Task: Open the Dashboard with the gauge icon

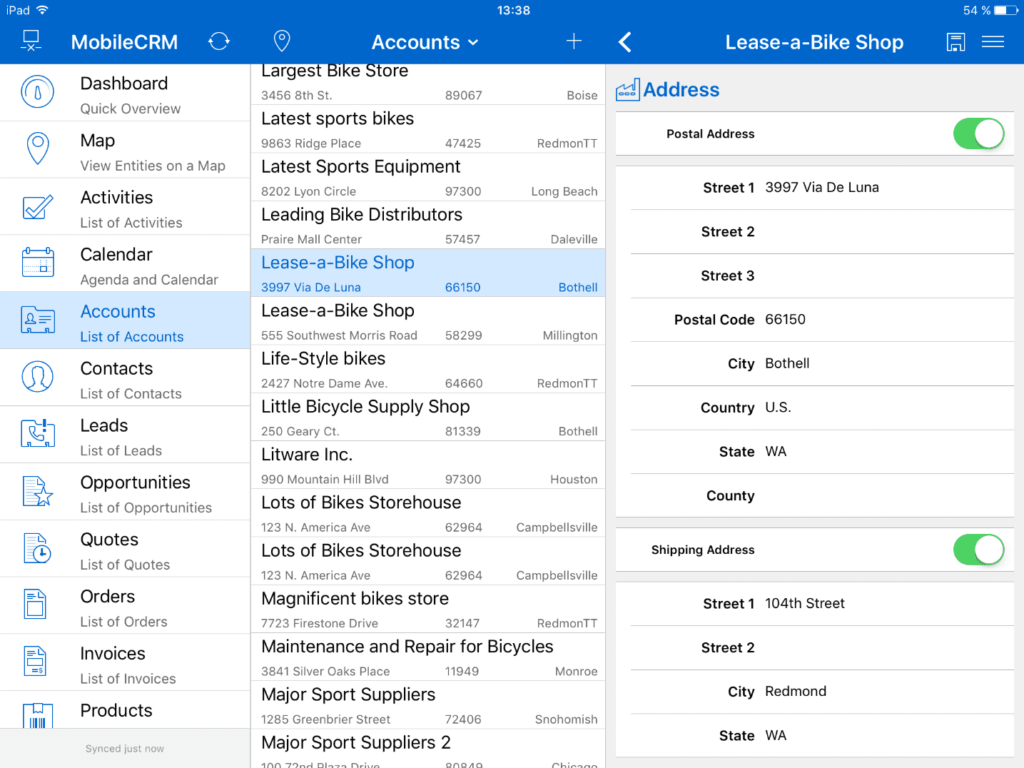Action: click(37, 92)
